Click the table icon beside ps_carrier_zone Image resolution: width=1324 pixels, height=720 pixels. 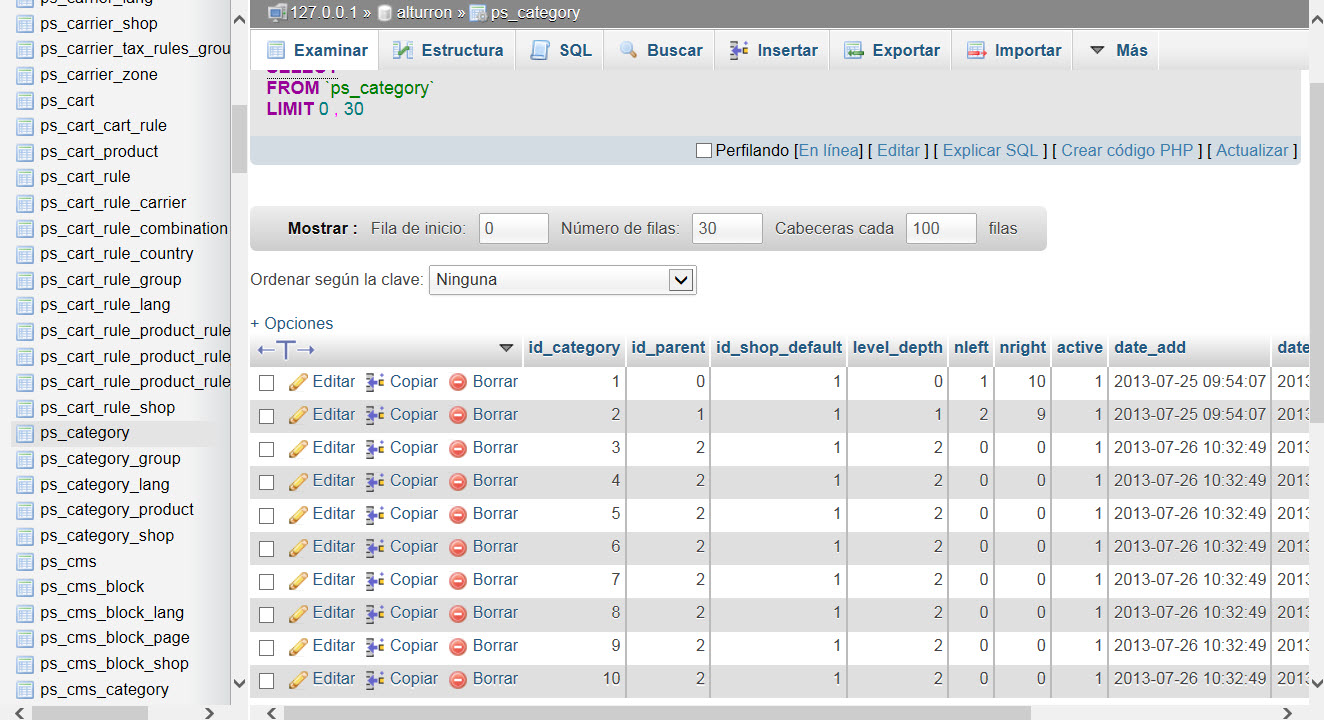pyautogui.click(x=25, y=75)
